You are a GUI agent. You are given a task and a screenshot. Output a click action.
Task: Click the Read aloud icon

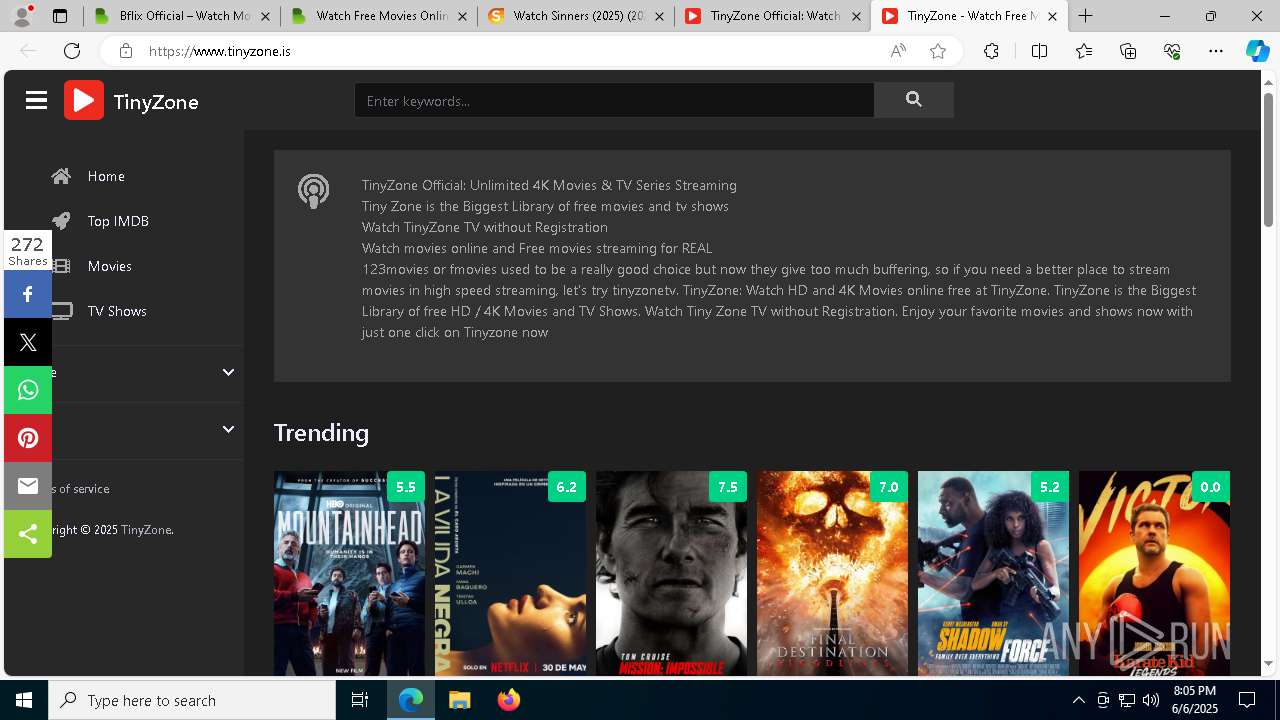[x=898, y=51]
